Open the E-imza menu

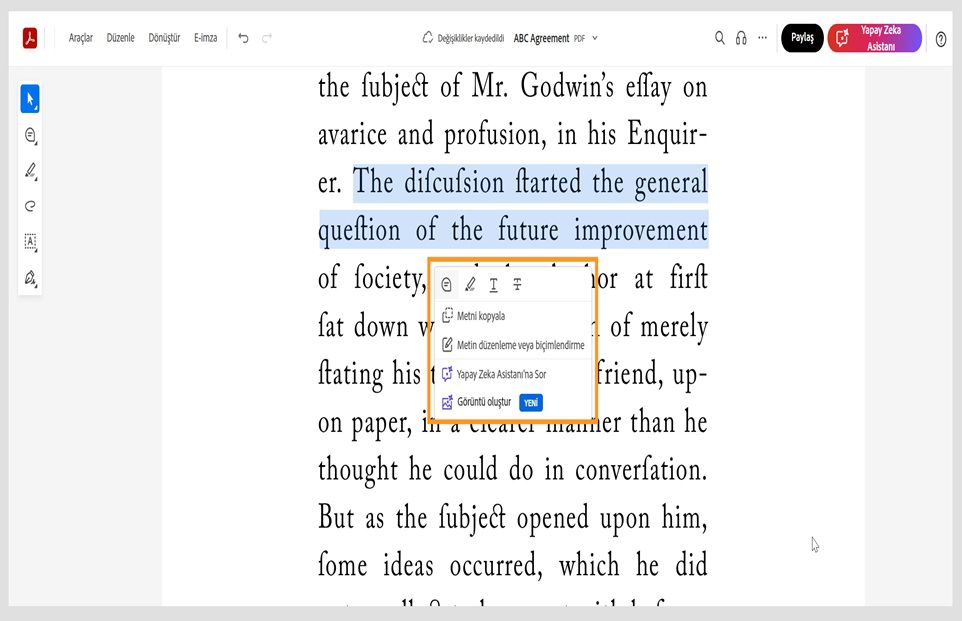point(206,38)
